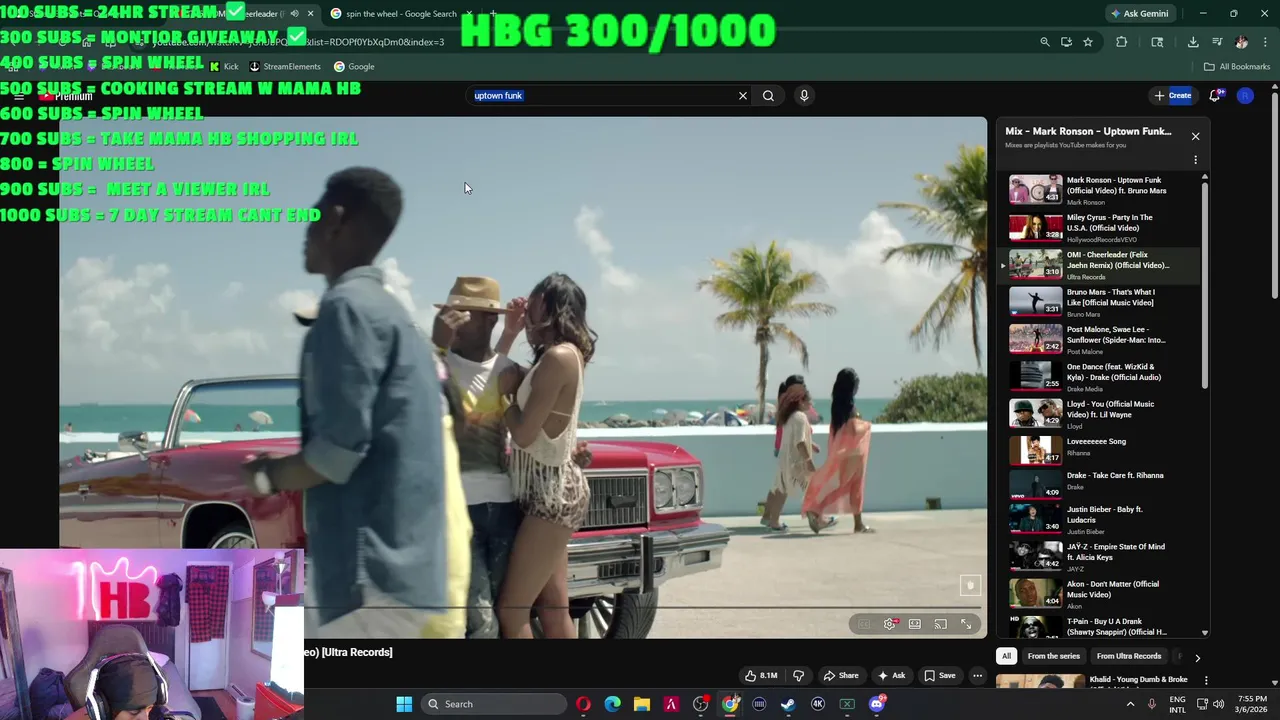This screenshot has height=720, width=1280.
Task: Select JAY-Z - Empire State Of Mind
Action: click(1100, 556)
